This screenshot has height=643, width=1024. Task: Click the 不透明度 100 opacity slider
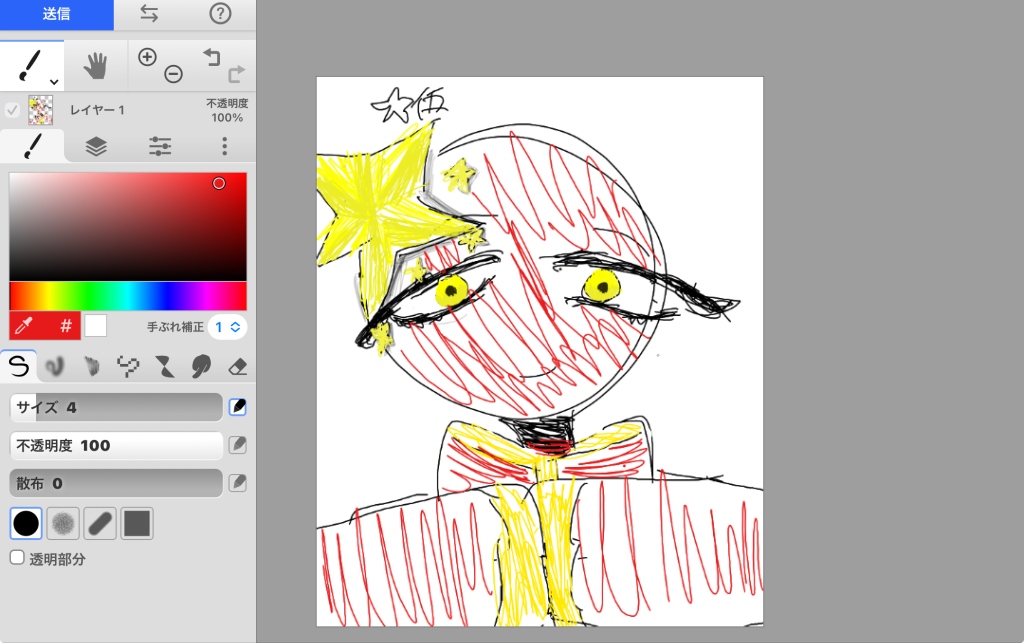(x=116, y=446)
